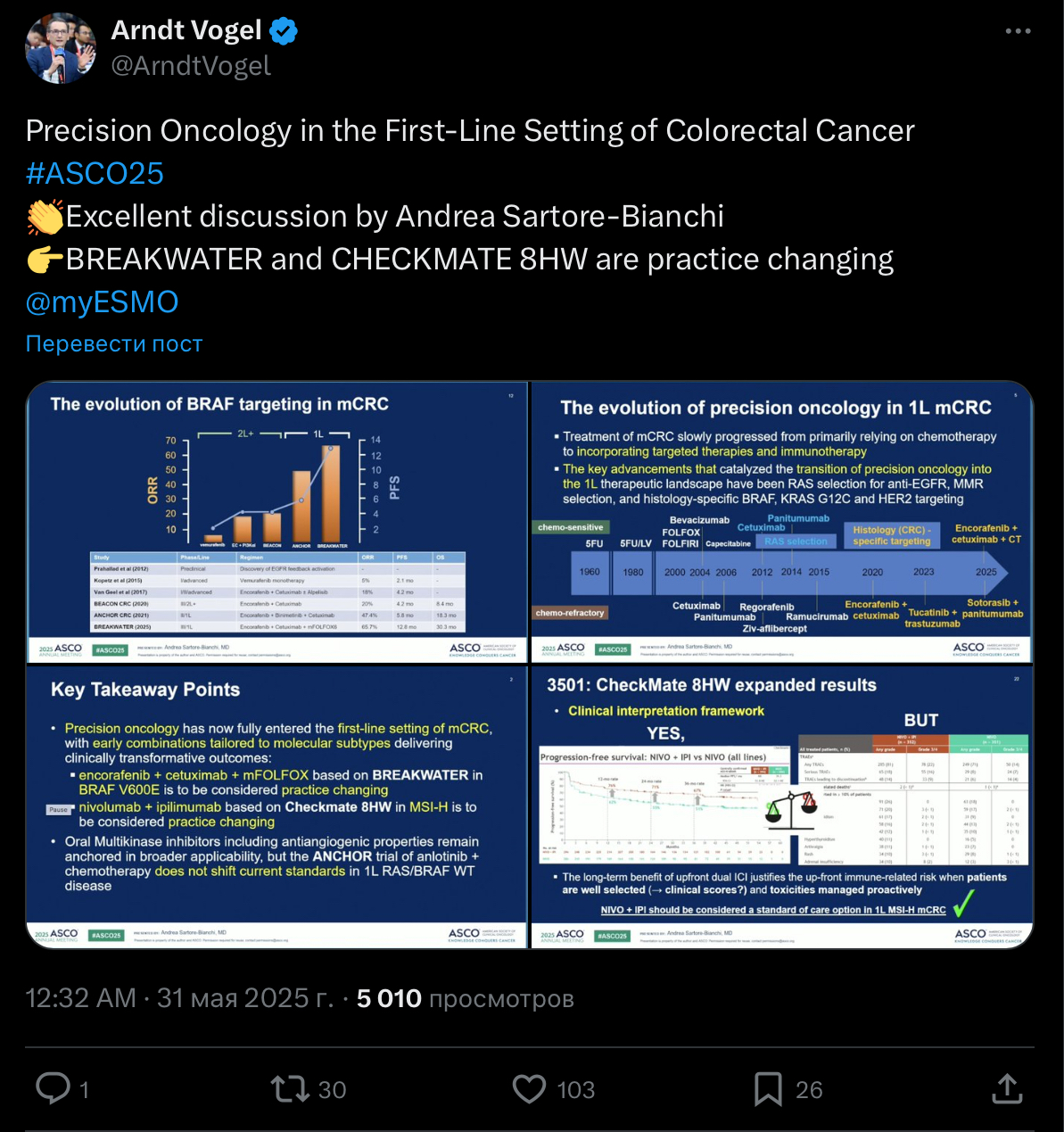The height and width of the screenshot is (1132, 1064).
Task: Click the Перевести пост translate link
Action: 114,343
